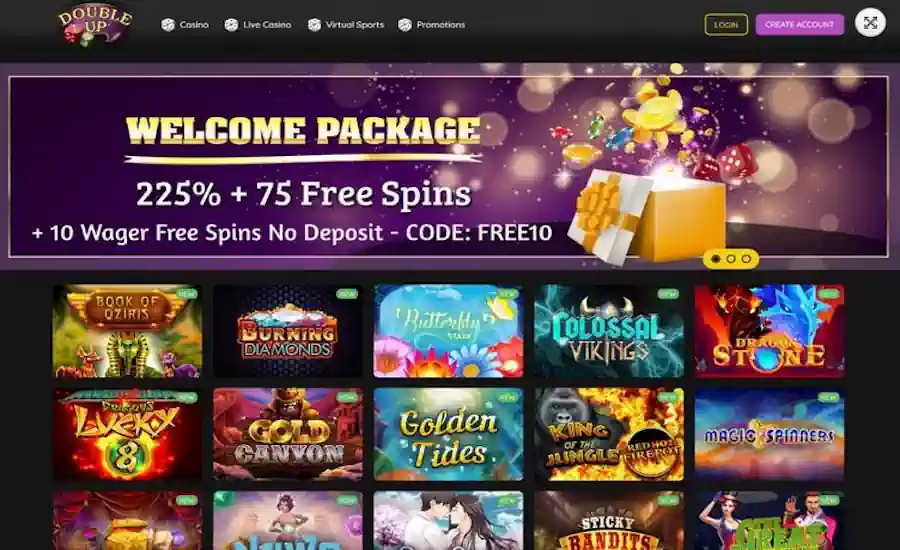
Task: Open the Burning Diamonds game tile
Action: coord(288,331)
